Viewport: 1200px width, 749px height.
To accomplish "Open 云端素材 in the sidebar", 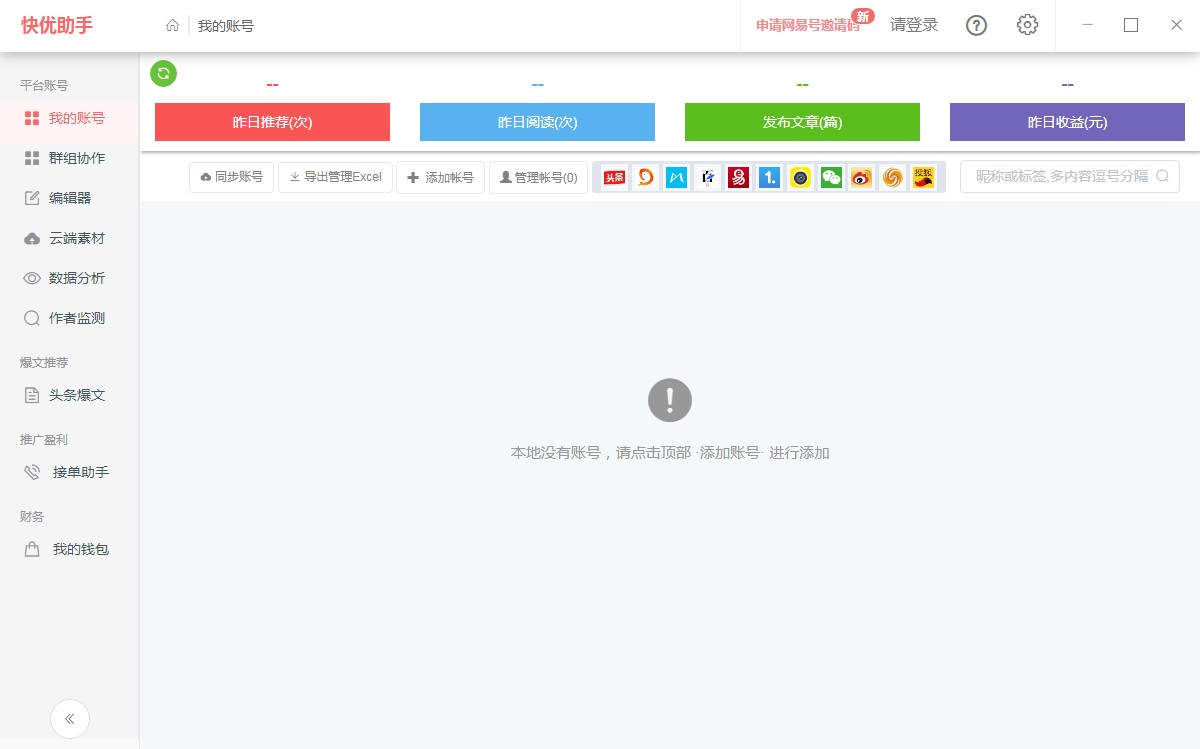I will [69, 238].
